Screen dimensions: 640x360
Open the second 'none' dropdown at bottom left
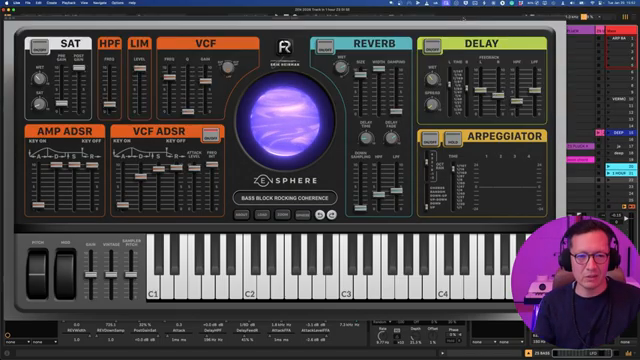click(x=45, y=342)
